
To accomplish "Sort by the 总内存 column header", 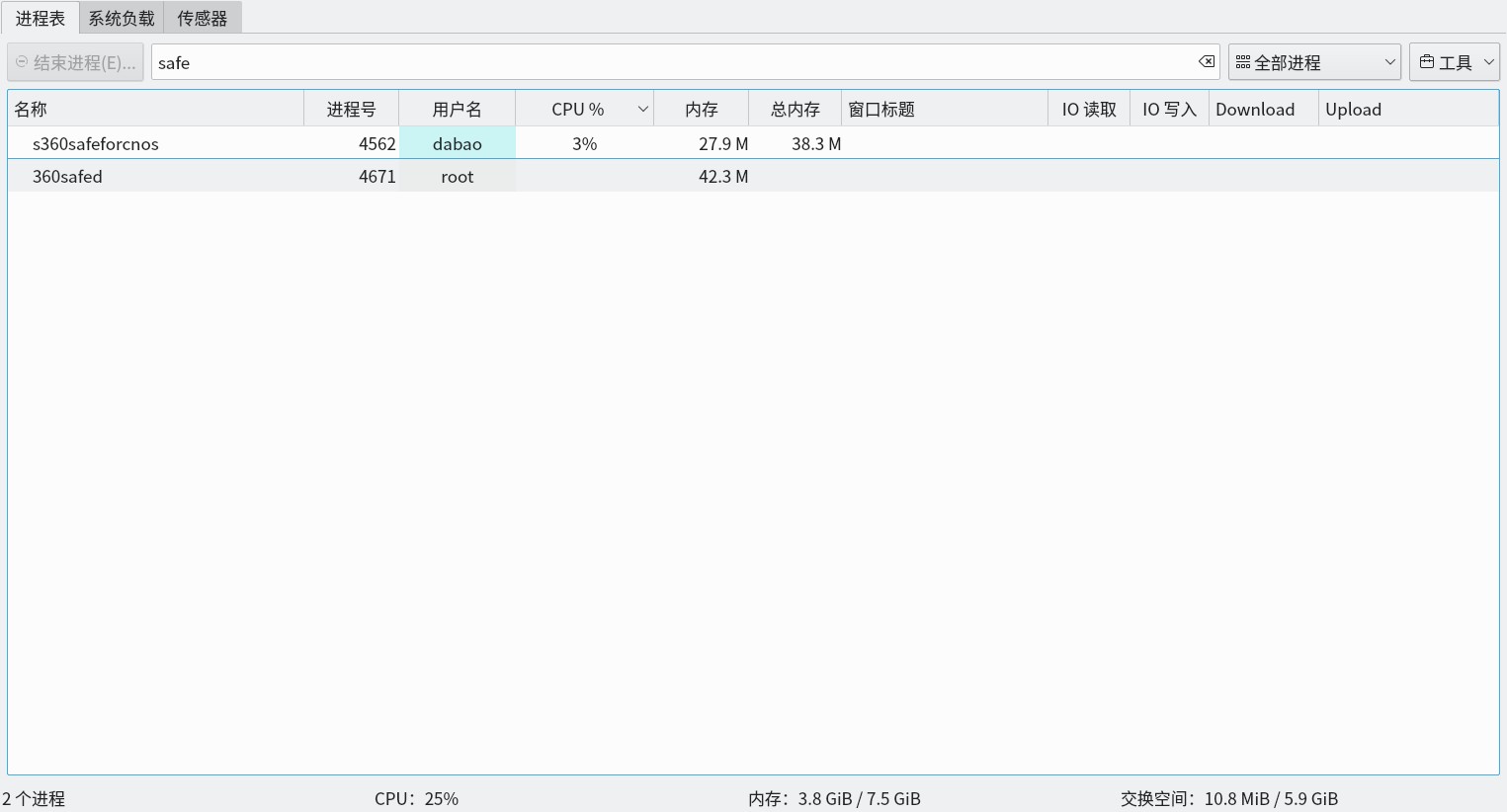I will 795,110.
